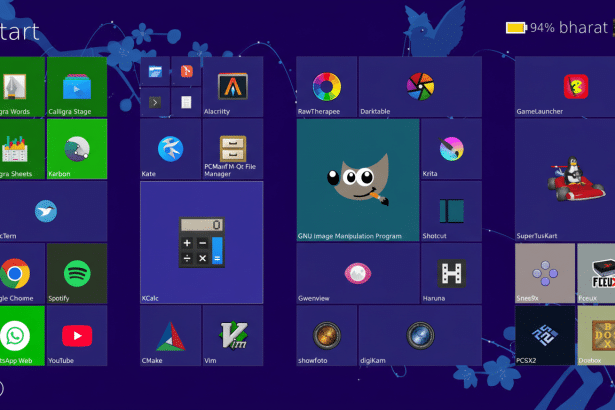
Task: Launch Krita
Action: pyautogui.click(x=451, y=149)
